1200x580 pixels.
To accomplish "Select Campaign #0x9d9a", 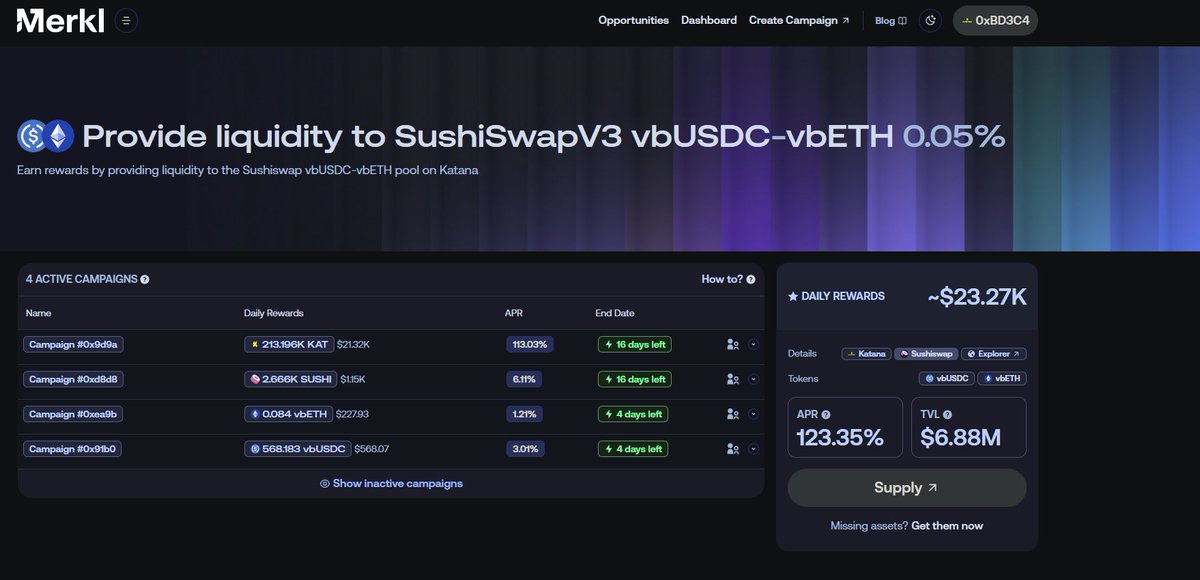I will tap(73, 344).
